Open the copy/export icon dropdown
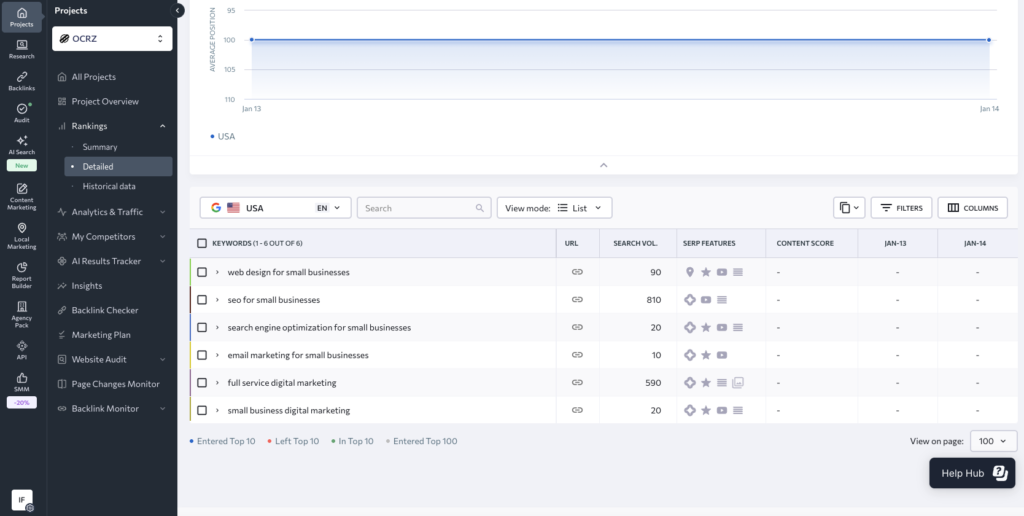Screen dimensions: 1024x516 tap(848, 208)
